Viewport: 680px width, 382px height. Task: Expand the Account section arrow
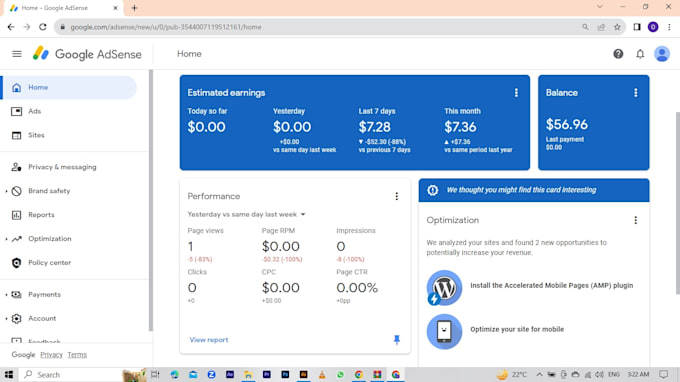click(x=6, y=319)
